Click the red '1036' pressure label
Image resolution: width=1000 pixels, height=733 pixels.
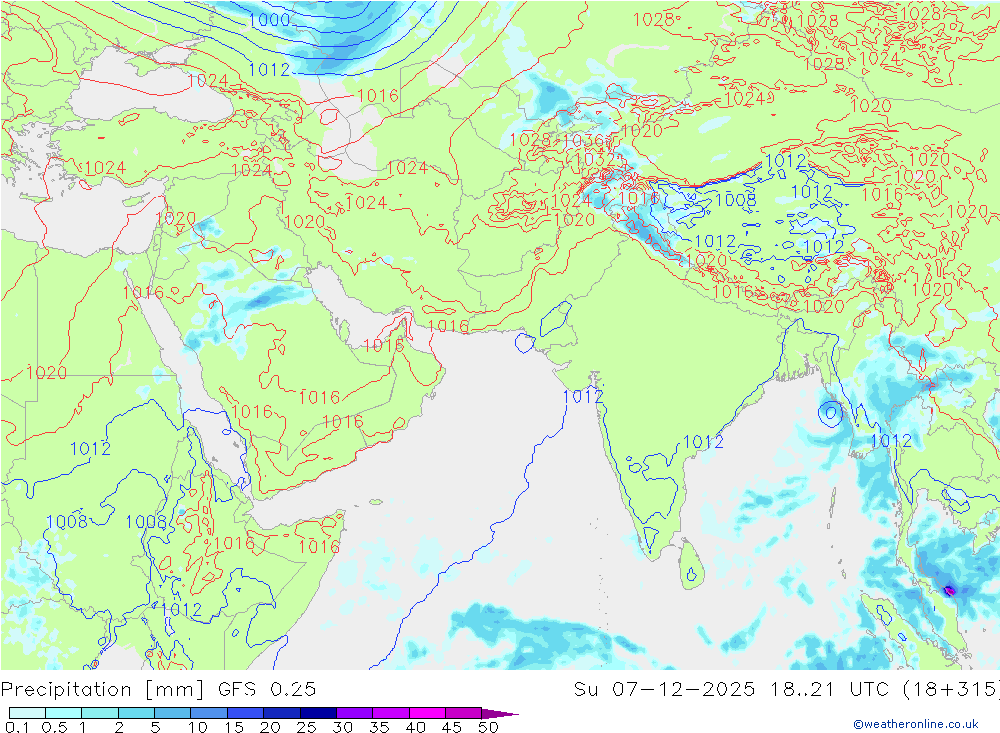[584, 140]
